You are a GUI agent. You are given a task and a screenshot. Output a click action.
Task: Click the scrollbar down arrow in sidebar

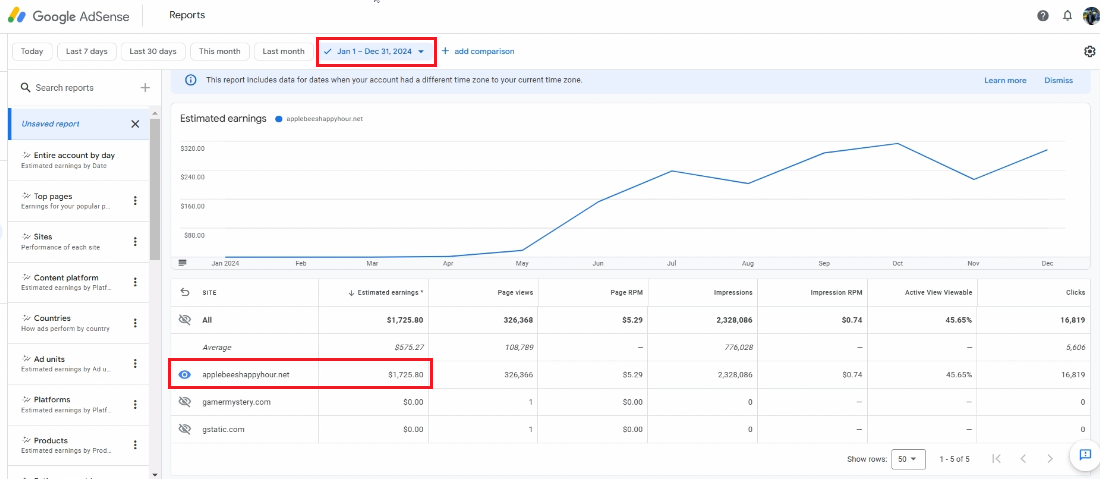tap(155, 474)
